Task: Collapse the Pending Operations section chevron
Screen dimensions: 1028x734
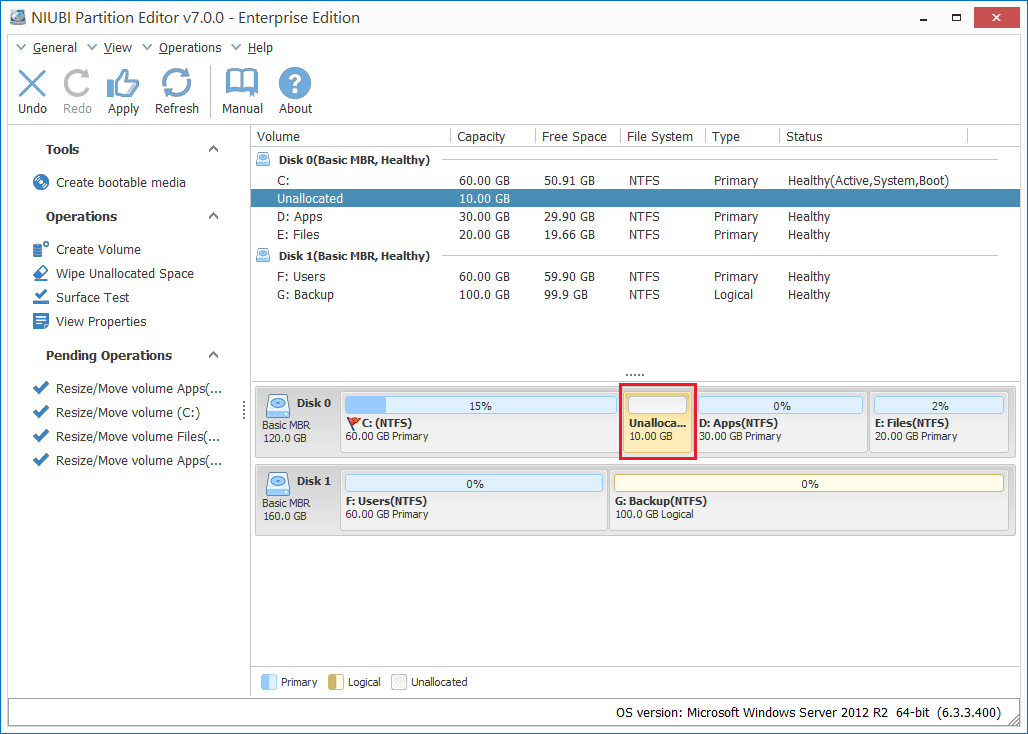Action: pyautogui.click(x=213, y=355)
